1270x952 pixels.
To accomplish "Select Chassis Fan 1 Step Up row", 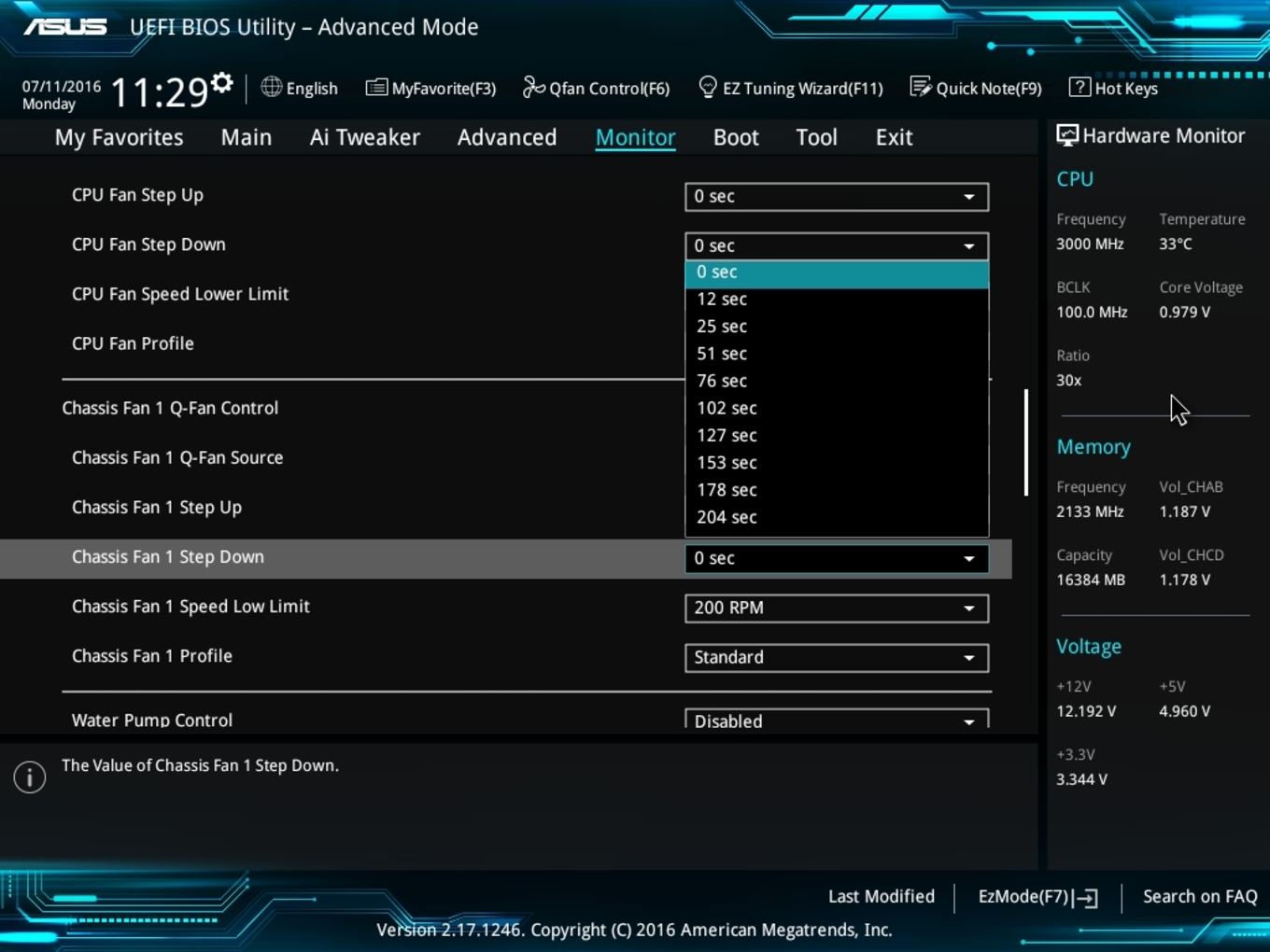I will coord(157,507).
